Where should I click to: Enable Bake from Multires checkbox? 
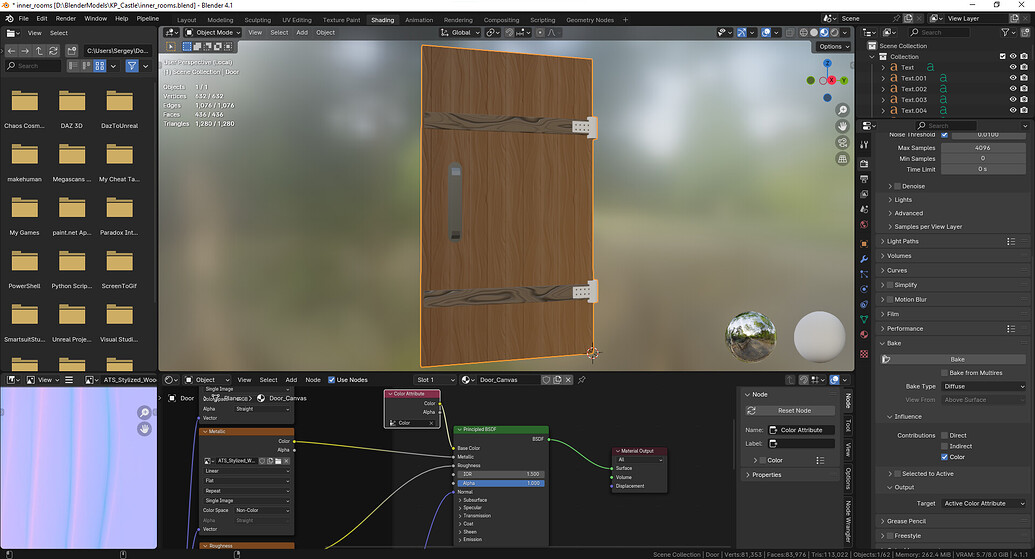[x=945, y=373]
